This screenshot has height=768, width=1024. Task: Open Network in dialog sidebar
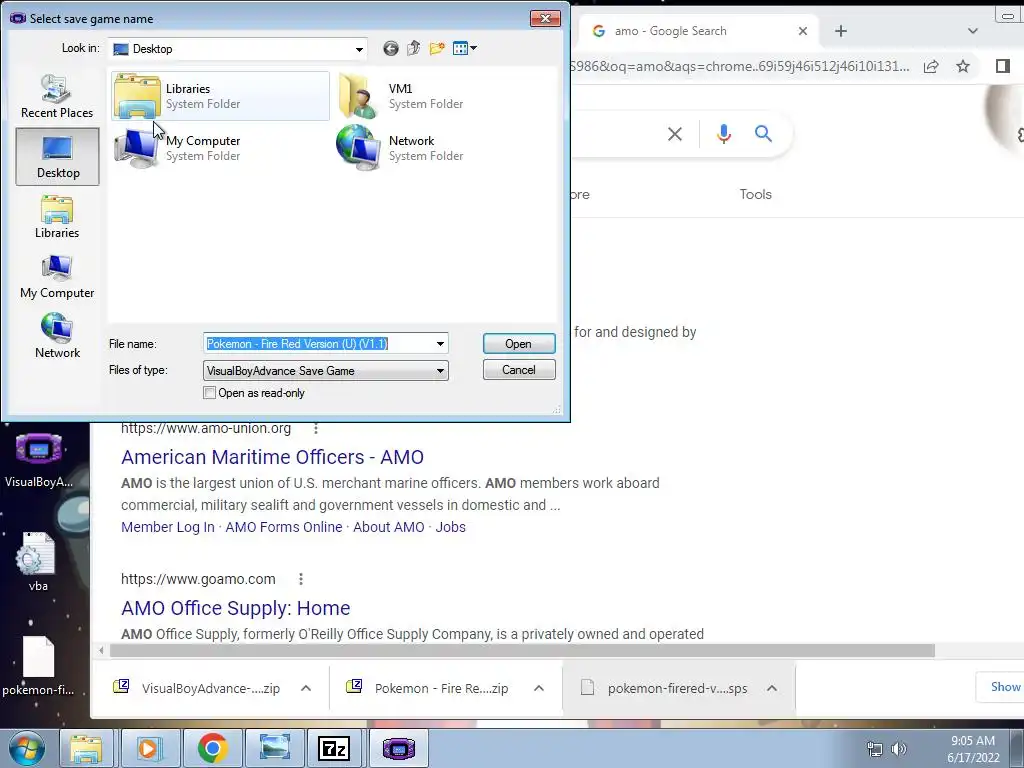(x=57, y=336)
